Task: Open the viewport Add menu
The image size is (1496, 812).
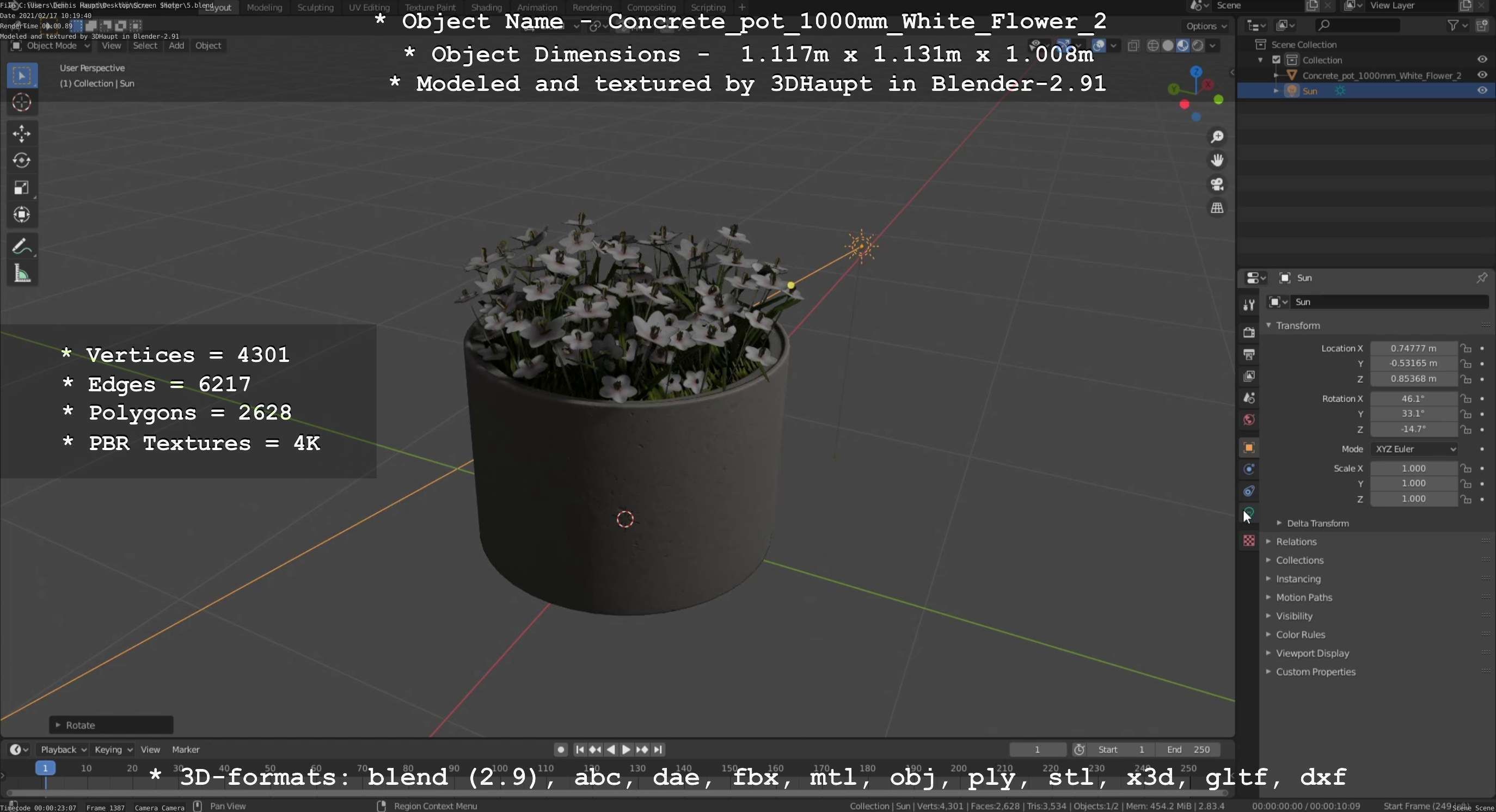Action: 176,45
